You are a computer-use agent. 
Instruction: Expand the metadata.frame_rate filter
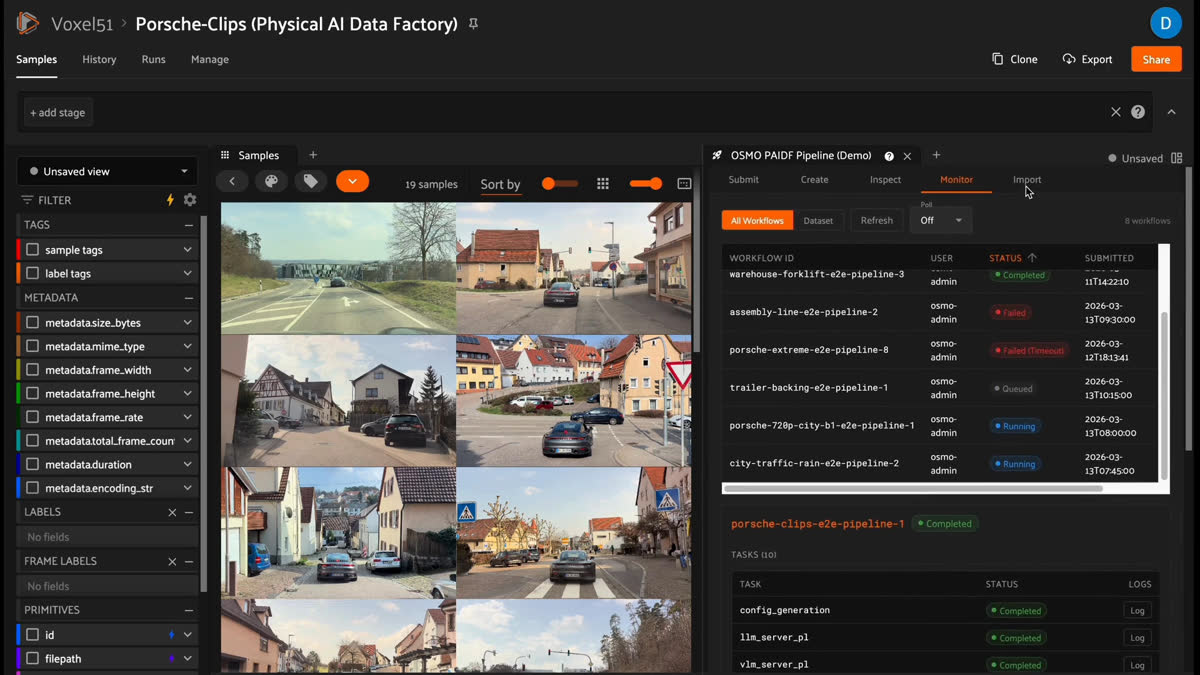[187, 417]
